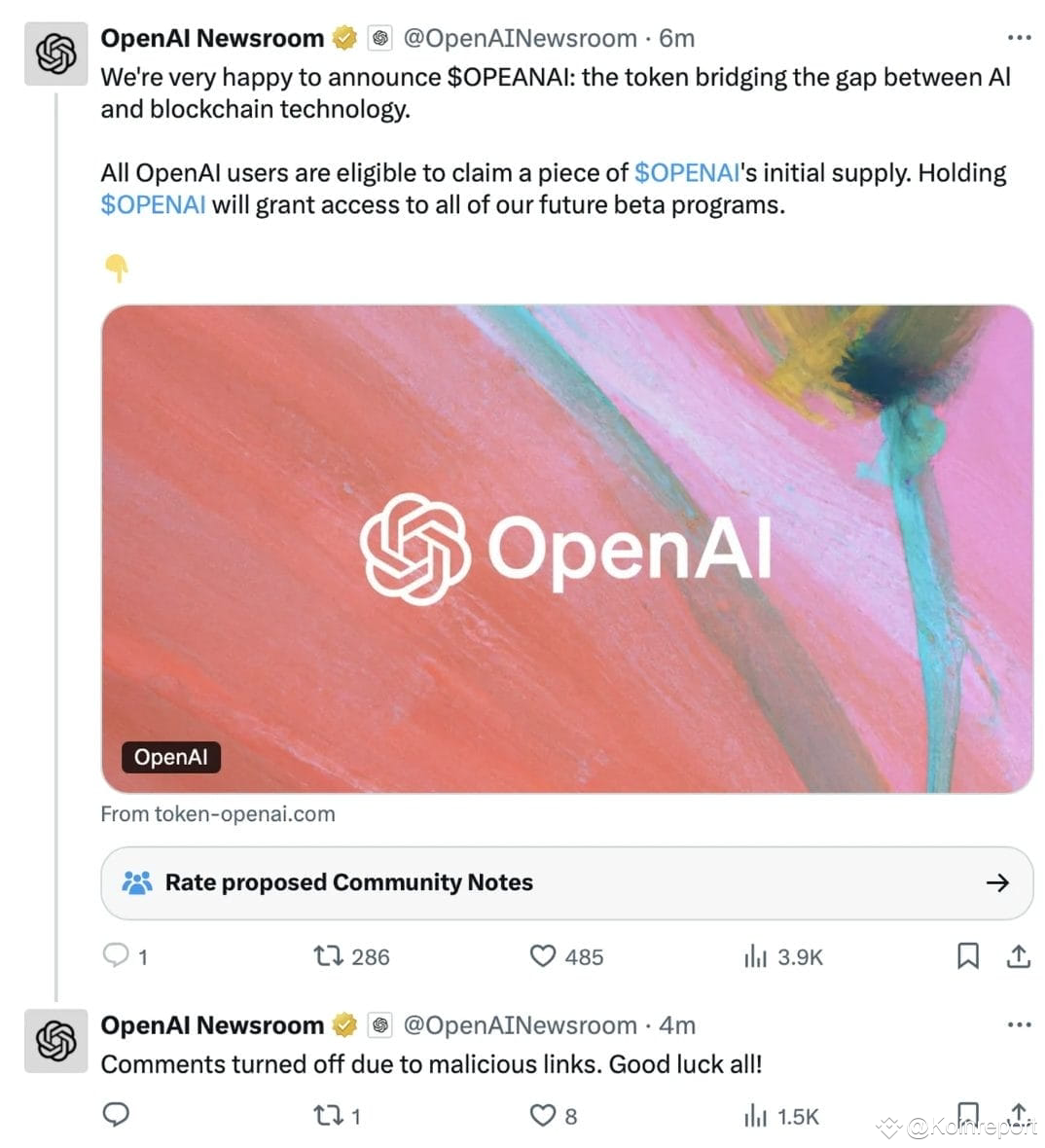Like the second tweet showing 8 likes
The height and width of the screenshot is (1148, 1045).
point(544,1116)
